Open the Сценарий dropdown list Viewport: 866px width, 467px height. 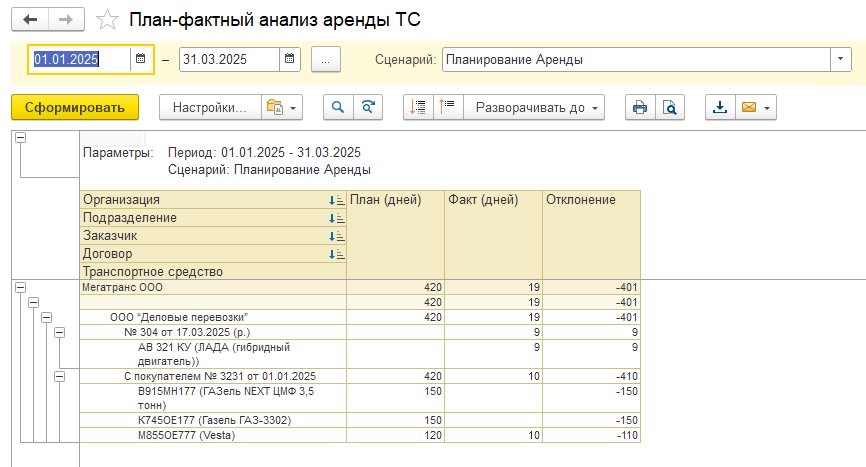pyautogui.click(x=841, y=59)
